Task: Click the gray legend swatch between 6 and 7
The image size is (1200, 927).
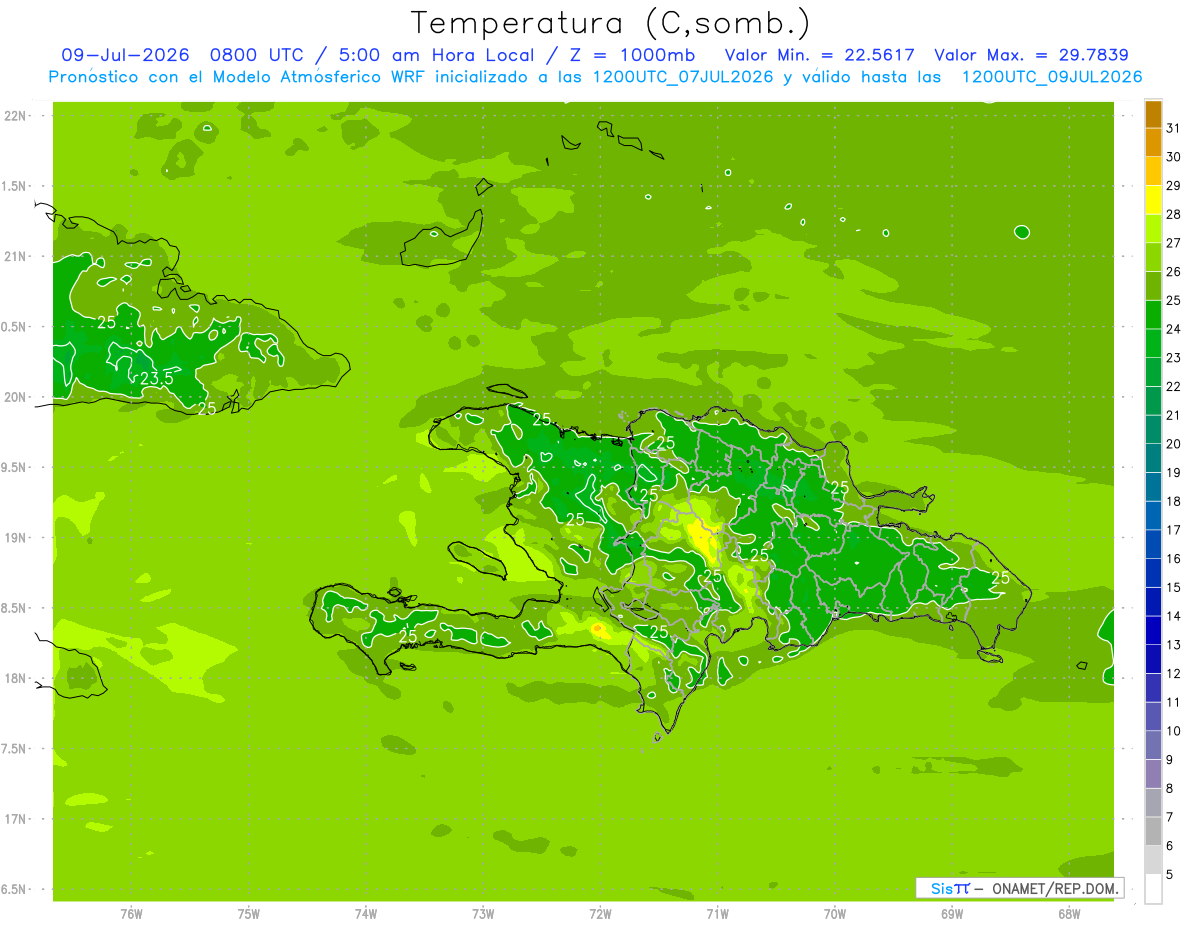Action: (1153, 832)
